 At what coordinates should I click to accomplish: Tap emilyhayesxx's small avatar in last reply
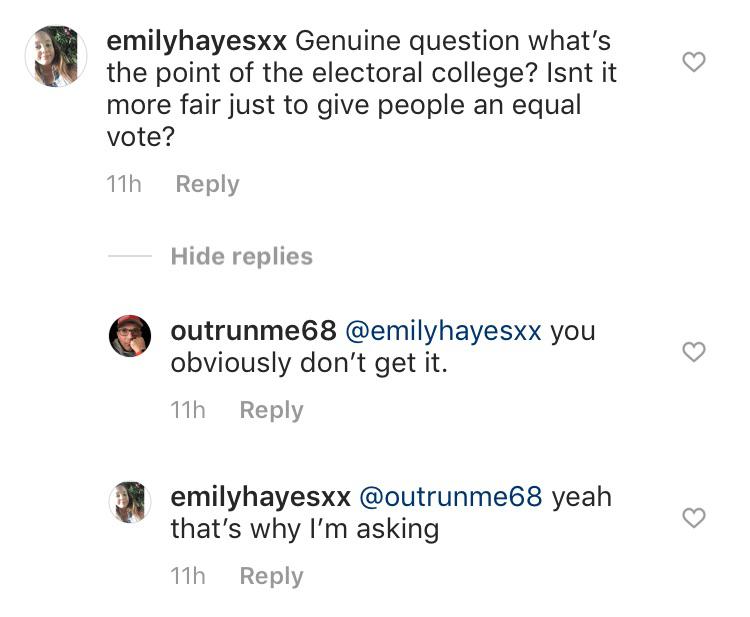click(130, 502)
